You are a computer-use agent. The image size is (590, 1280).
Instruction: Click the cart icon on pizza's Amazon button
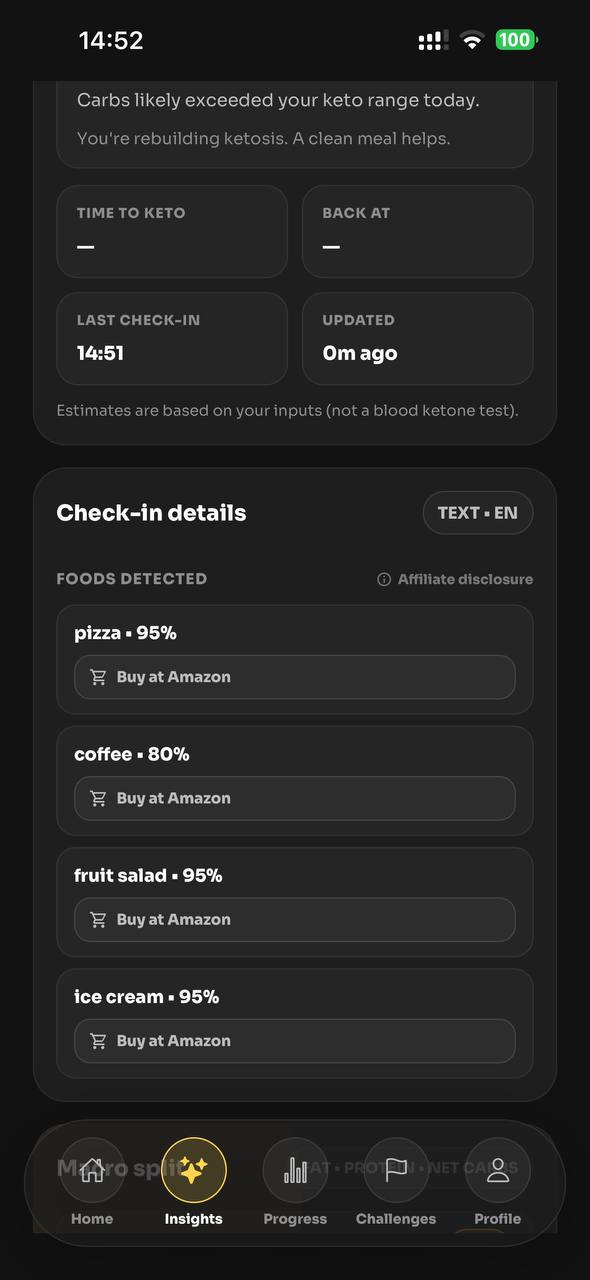(x=98, y=677)
